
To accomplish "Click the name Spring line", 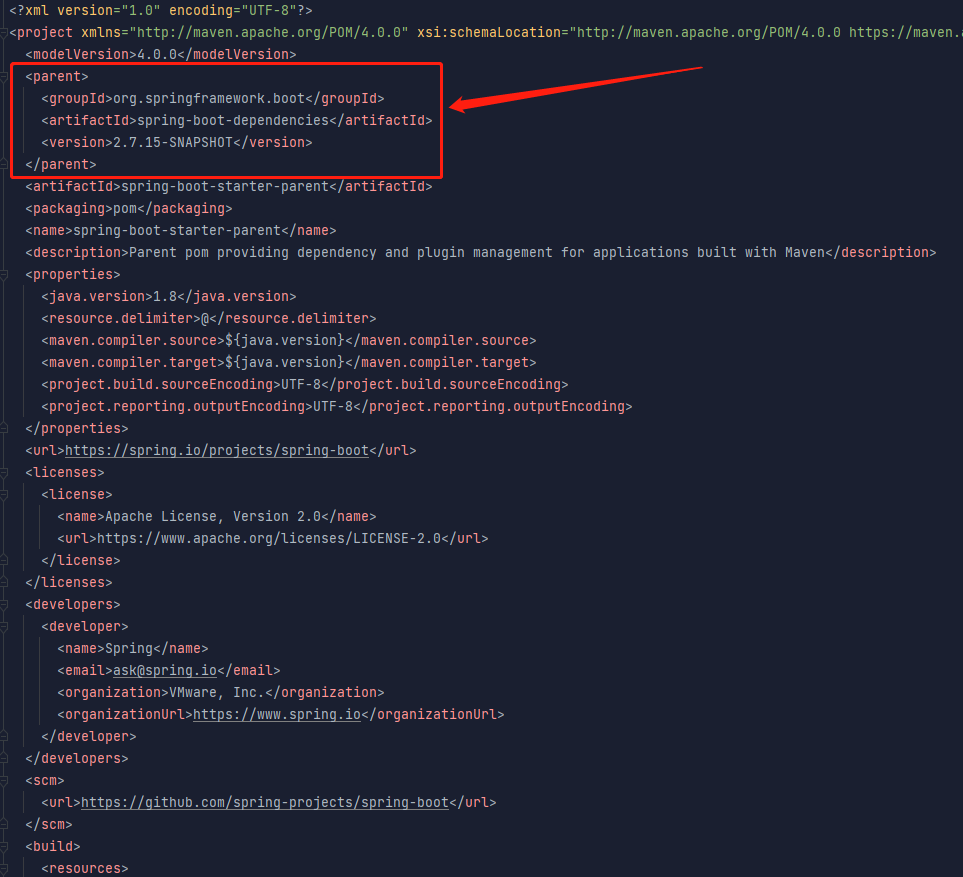I will click(133, 649).
